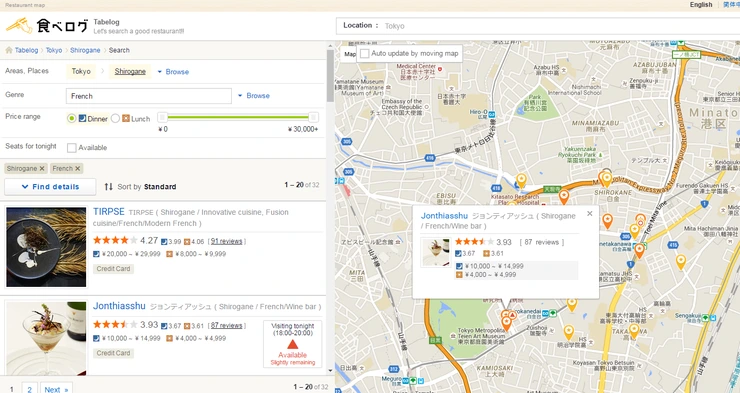Image resolution: width=740 pixels, height=393 pixels.
Task: Click the Tokyo area chip
Action: (x=81, y=71)
